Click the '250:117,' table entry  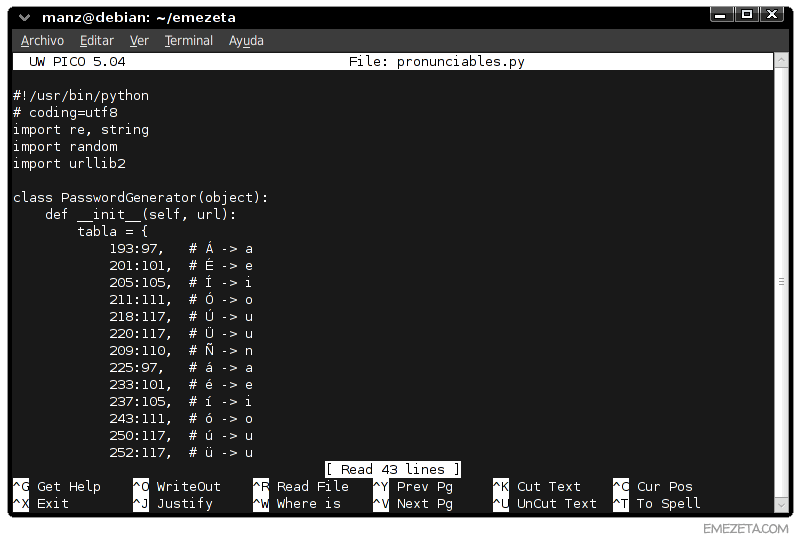click(x=140, y=435)
